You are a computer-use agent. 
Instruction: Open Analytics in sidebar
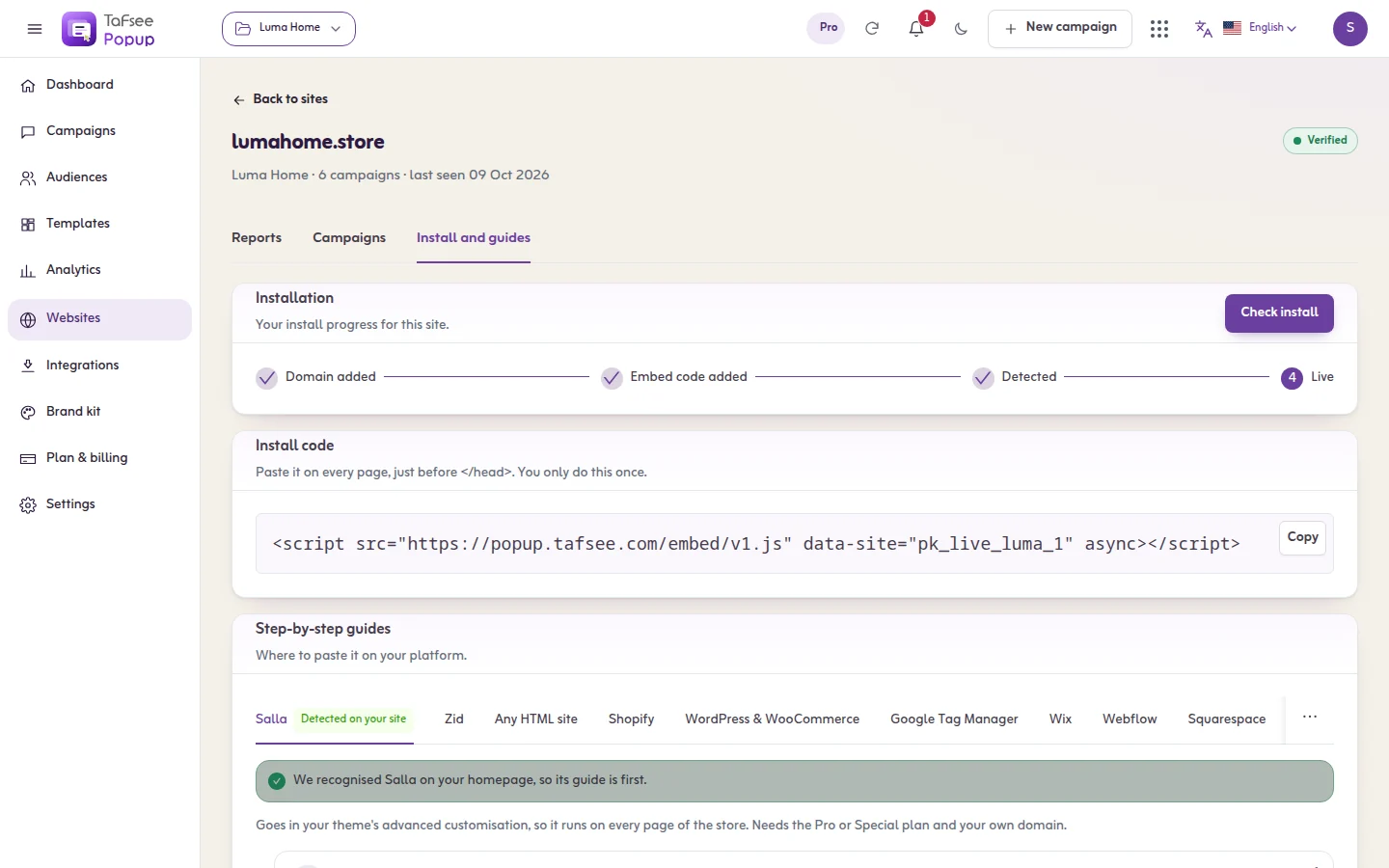coord(99,270)
